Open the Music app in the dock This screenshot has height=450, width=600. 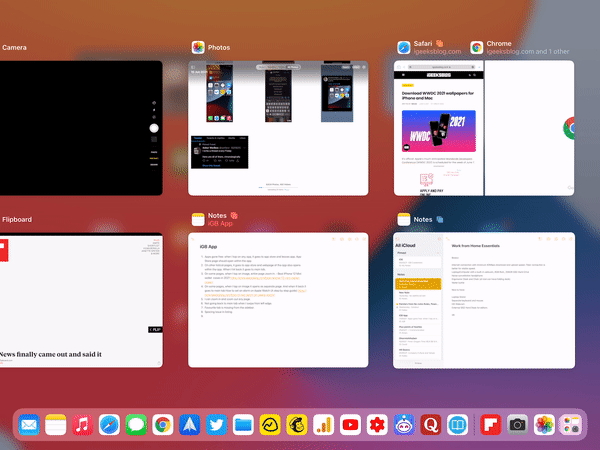82,425
